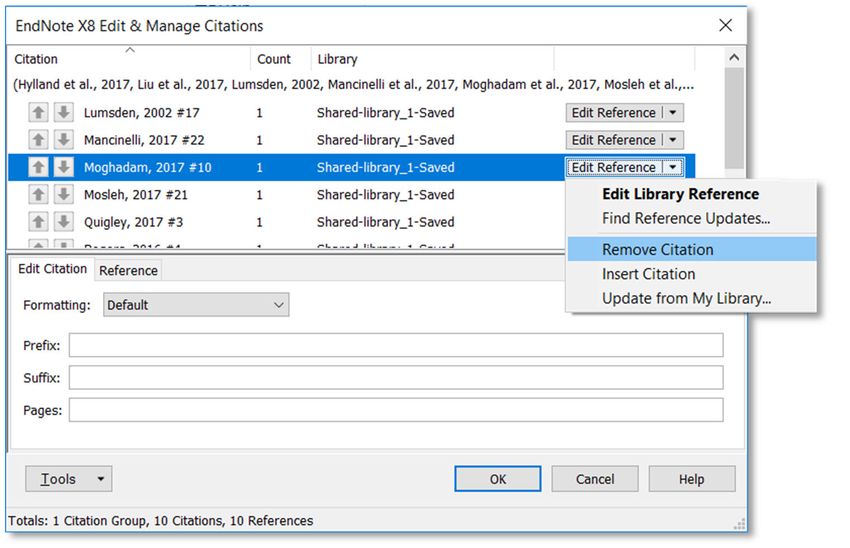Select the Hylland et al. citation group row

coord(353,85)
